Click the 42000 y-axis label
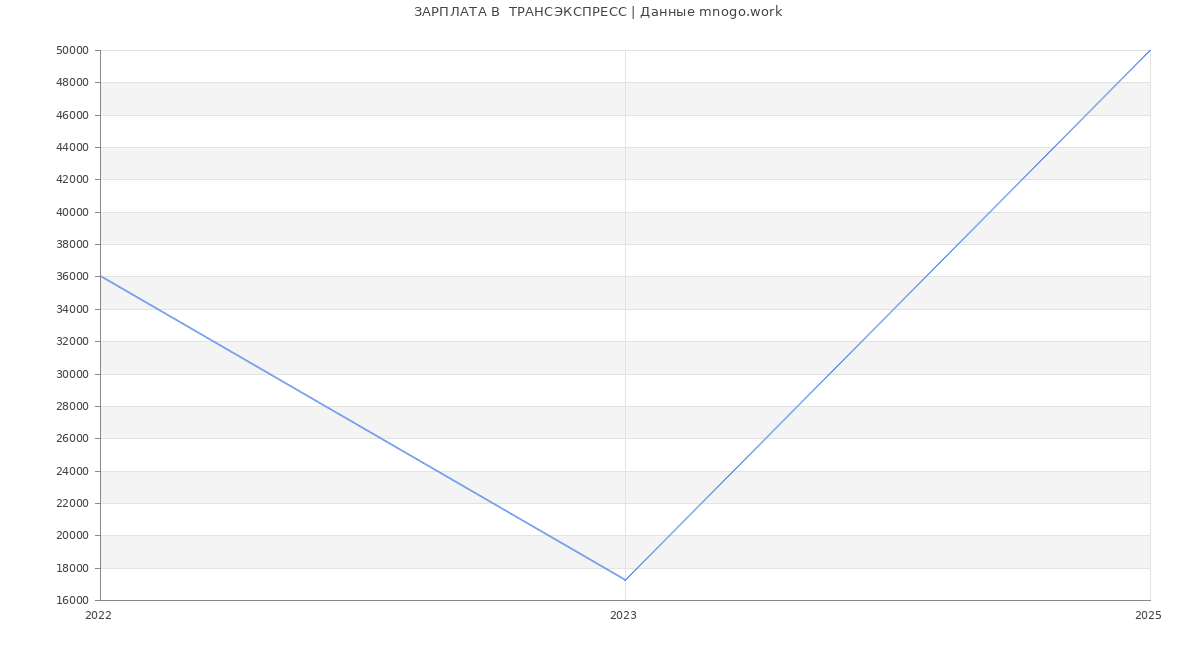This screenshot has width=1200, height=650. point(73,180)
